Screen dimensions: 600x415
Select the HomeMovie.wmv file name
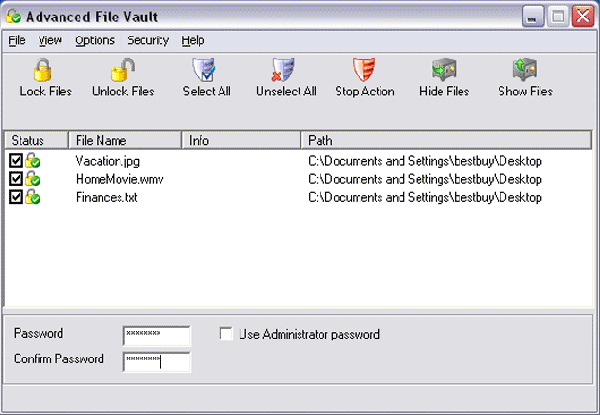[x=120, y=179]
